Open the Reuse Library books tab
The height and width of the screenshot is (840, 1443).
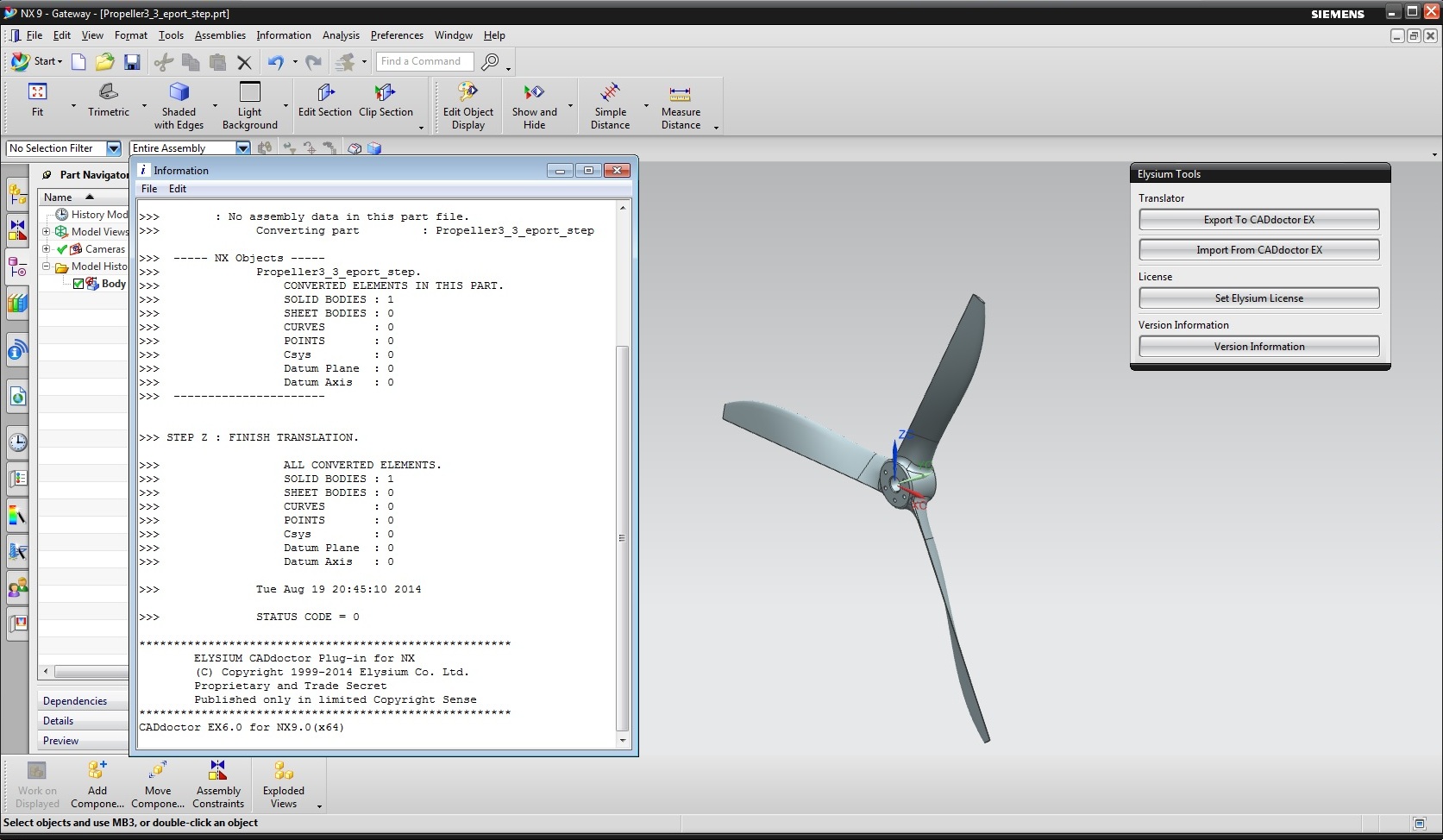coord(17,304)
